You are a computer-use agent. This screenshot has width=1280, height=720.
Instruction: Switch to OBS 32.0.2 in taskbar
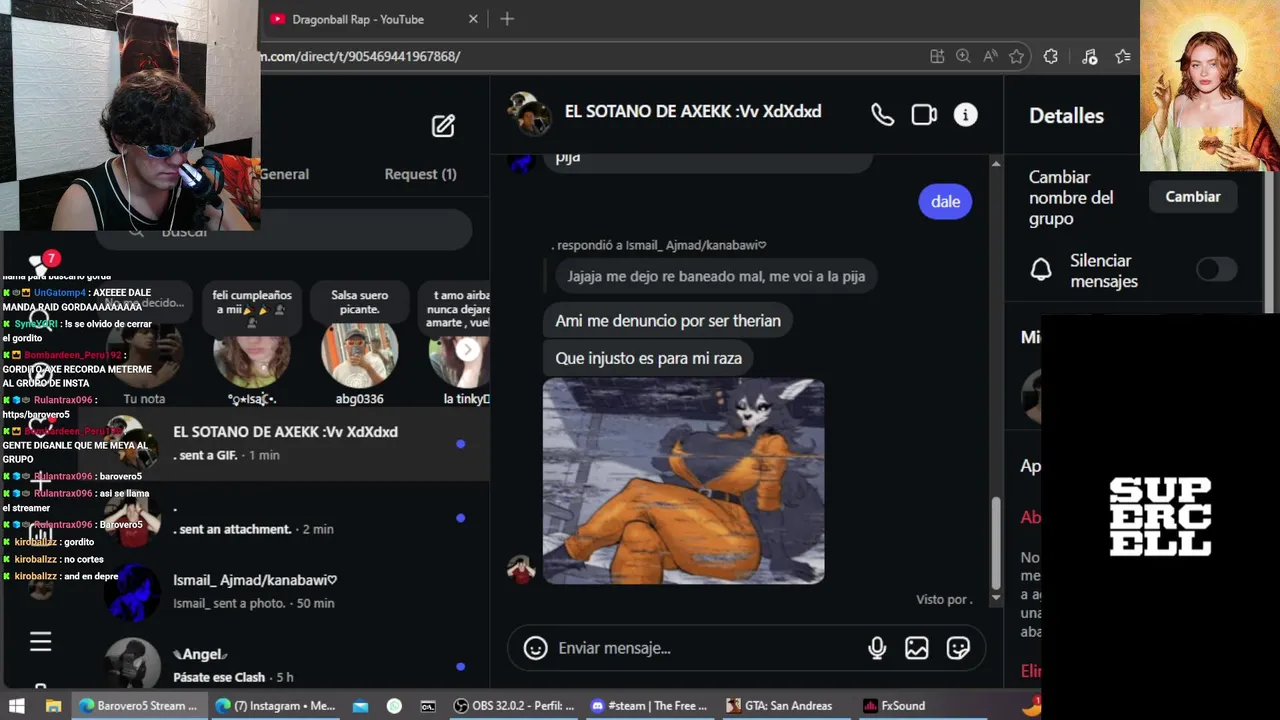(514, 706)
